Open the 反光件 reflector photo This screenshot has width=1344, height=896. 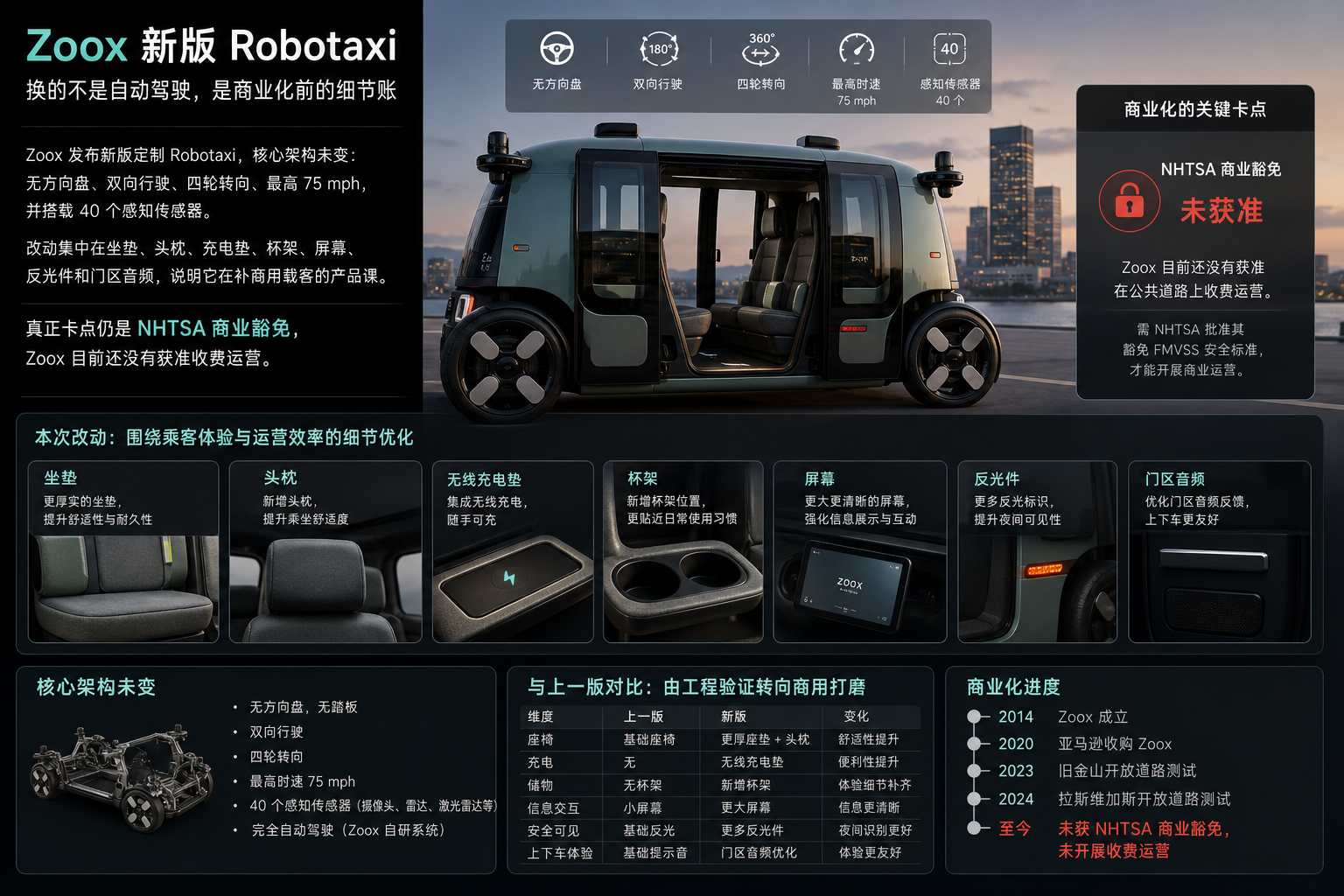(1038, 589)
